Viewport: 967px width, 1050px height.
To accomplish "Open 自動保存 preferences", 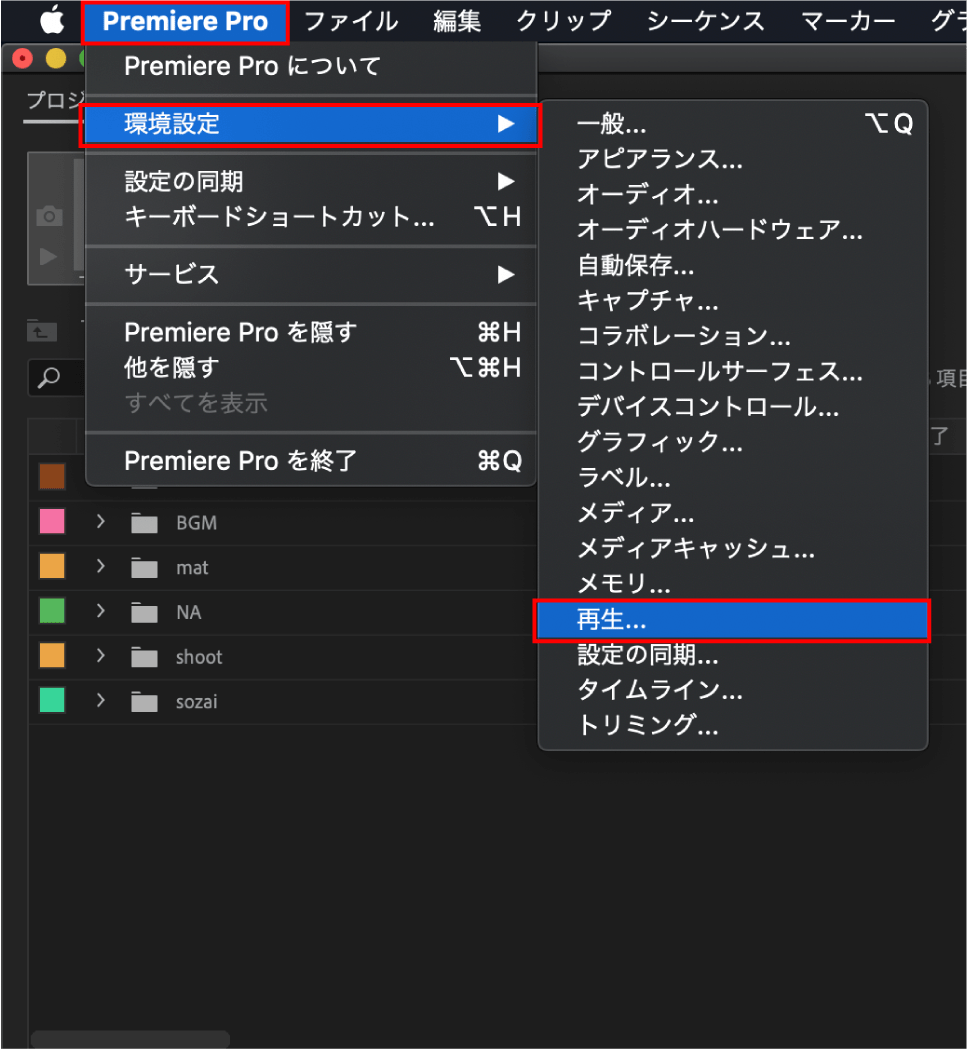I will (x=733, y=266).
